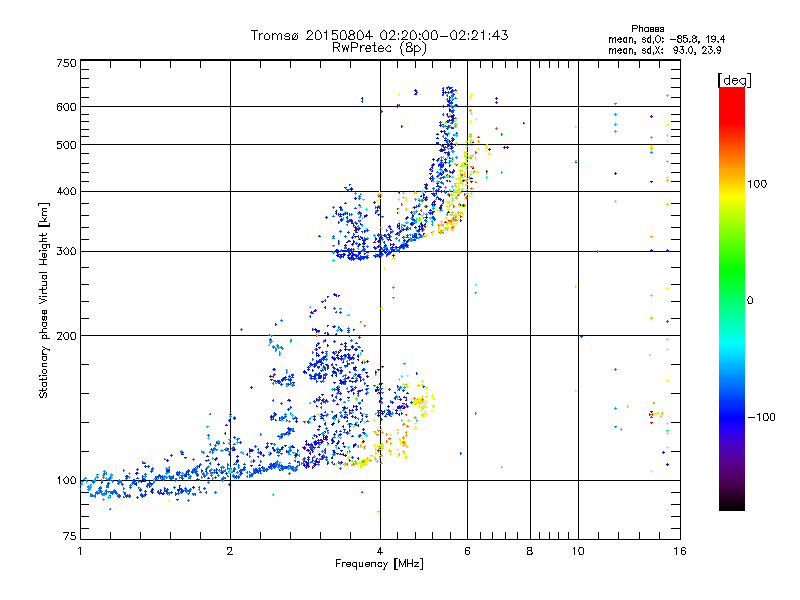The width and height of the screenshot is (800, 600).
Task: Click the colorbar tick label '100'
Action: point(757,184)
